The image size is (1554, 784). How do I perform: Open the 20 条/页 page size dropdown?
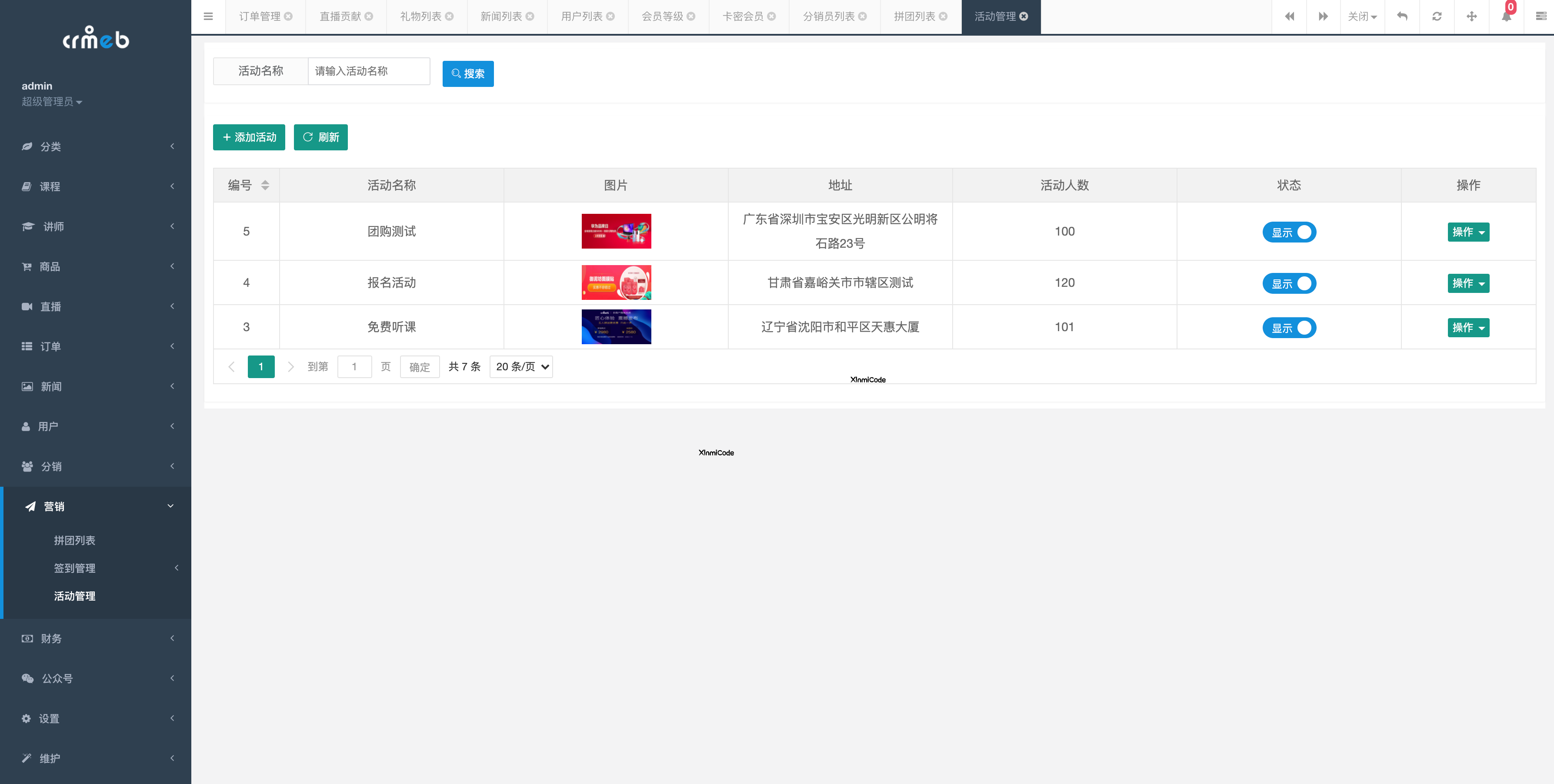[x=520, y=366]
